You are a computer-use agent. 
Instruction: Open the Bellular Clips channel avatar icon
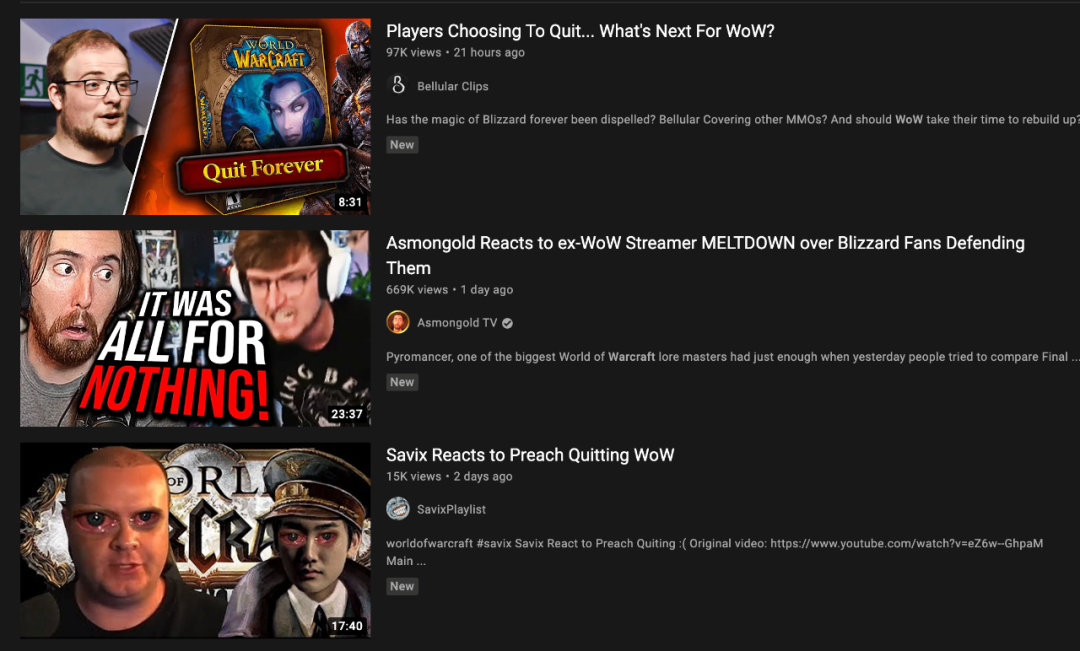[398, 85]
